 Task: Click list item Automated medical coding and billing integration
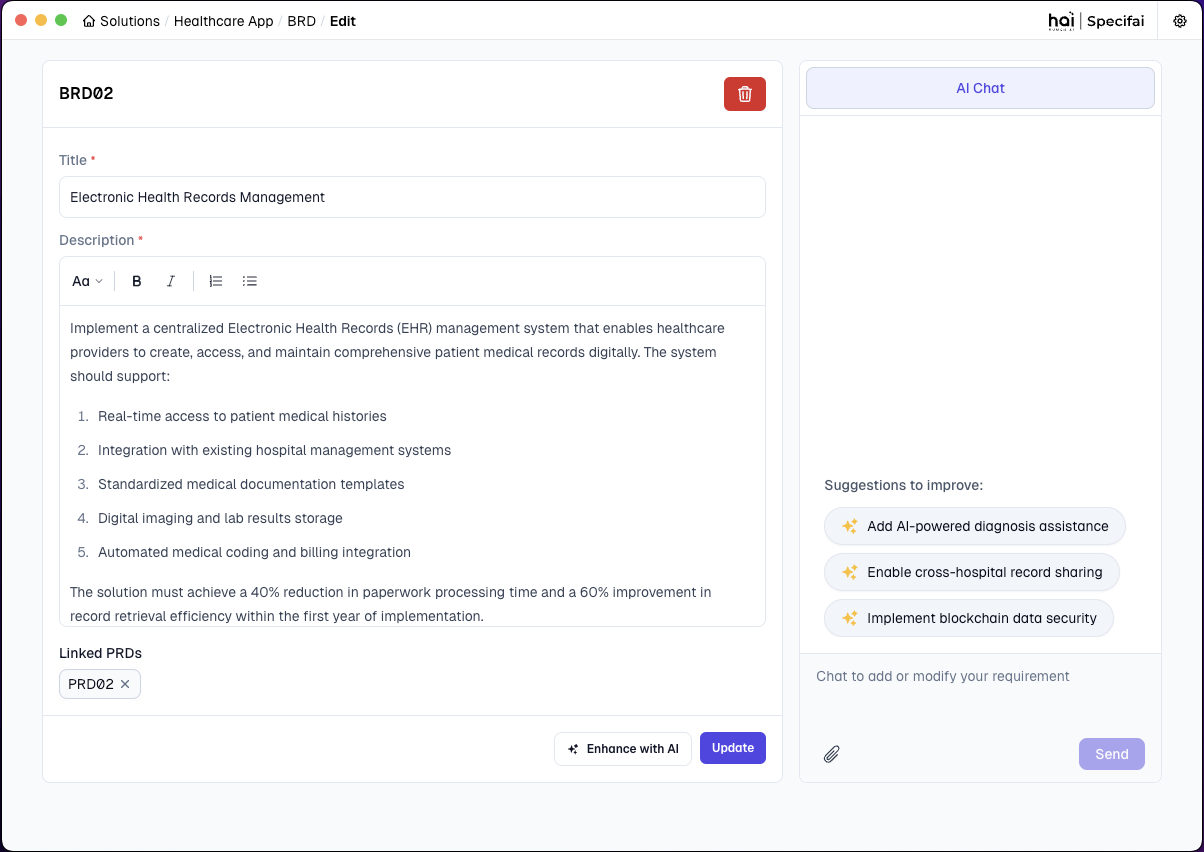click(254, 552)
